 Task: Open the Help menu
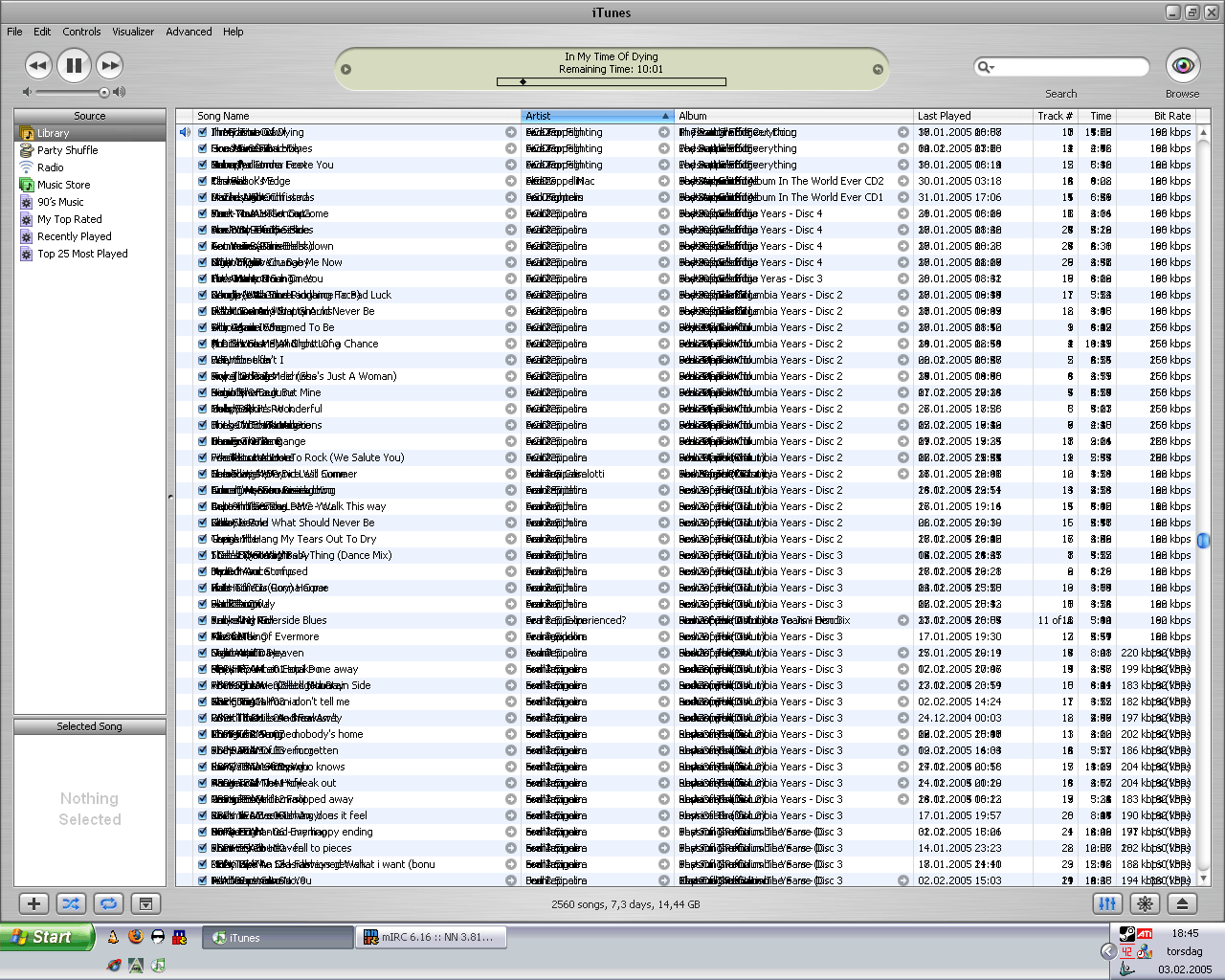tap(234, 32)
